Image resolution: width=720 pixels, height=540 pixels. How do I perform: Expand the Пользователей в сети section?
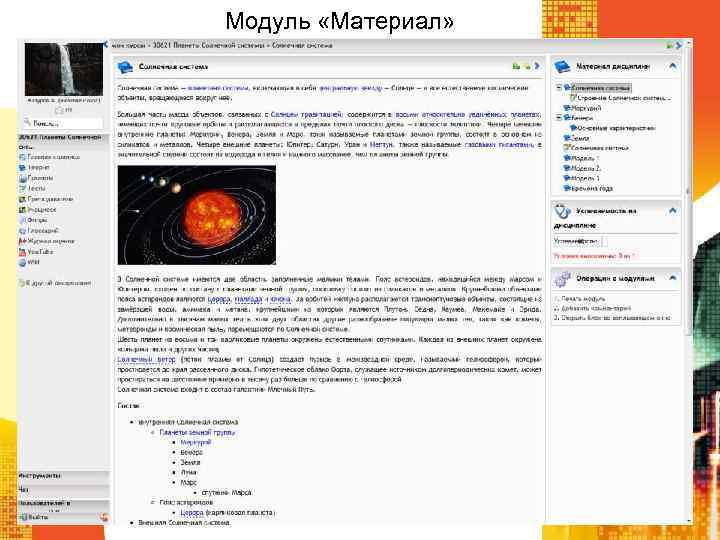click(x=63, y=504)
